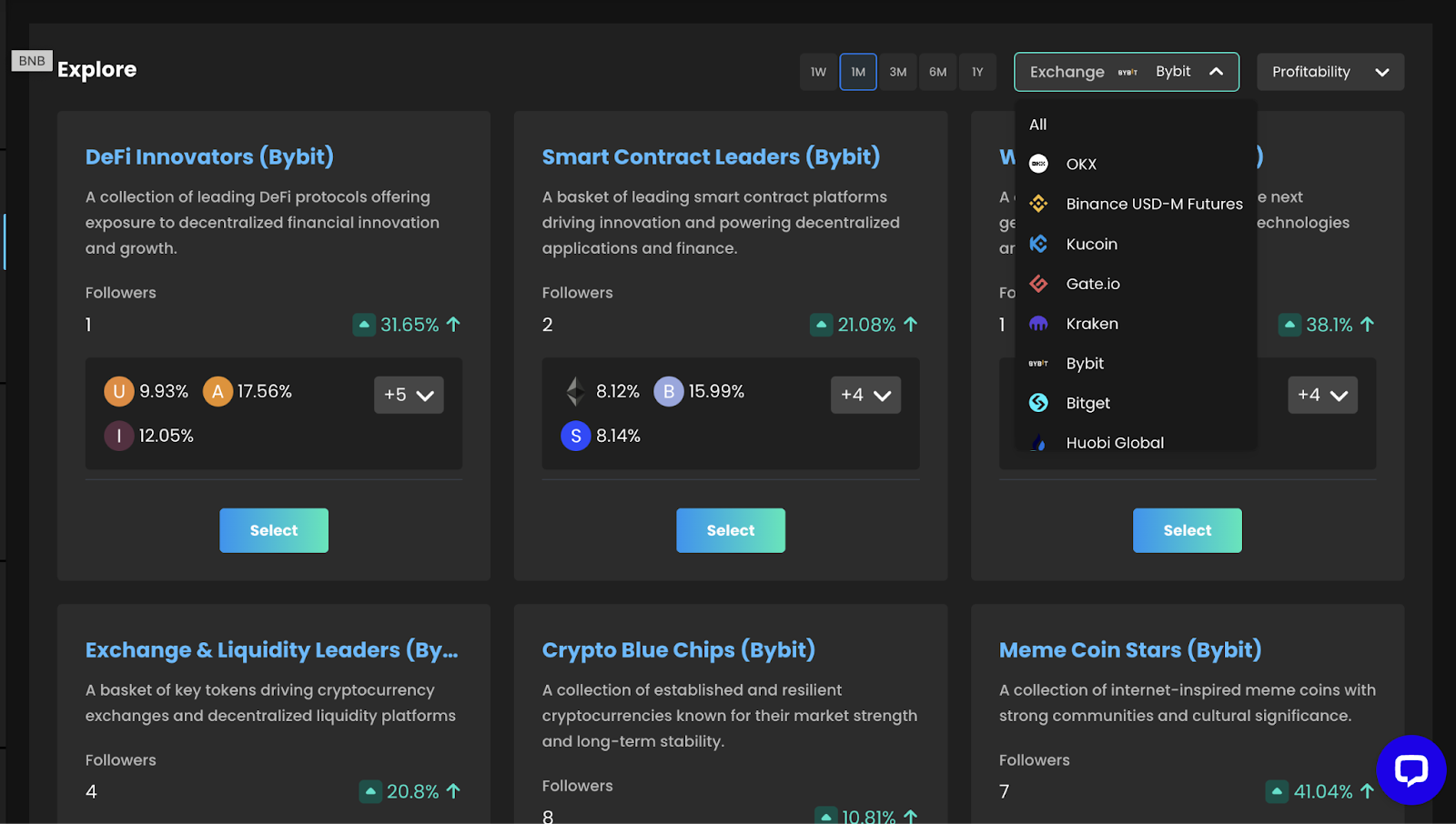Click the 20.8% profitability value
Screen dimensions: 1456x824
[x=413, y=792]
